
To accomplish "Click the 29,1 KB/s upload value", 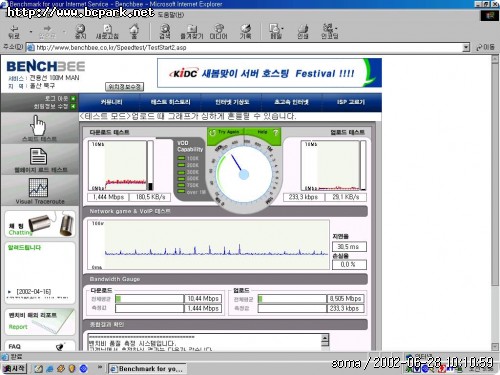I will coord(345,197).
